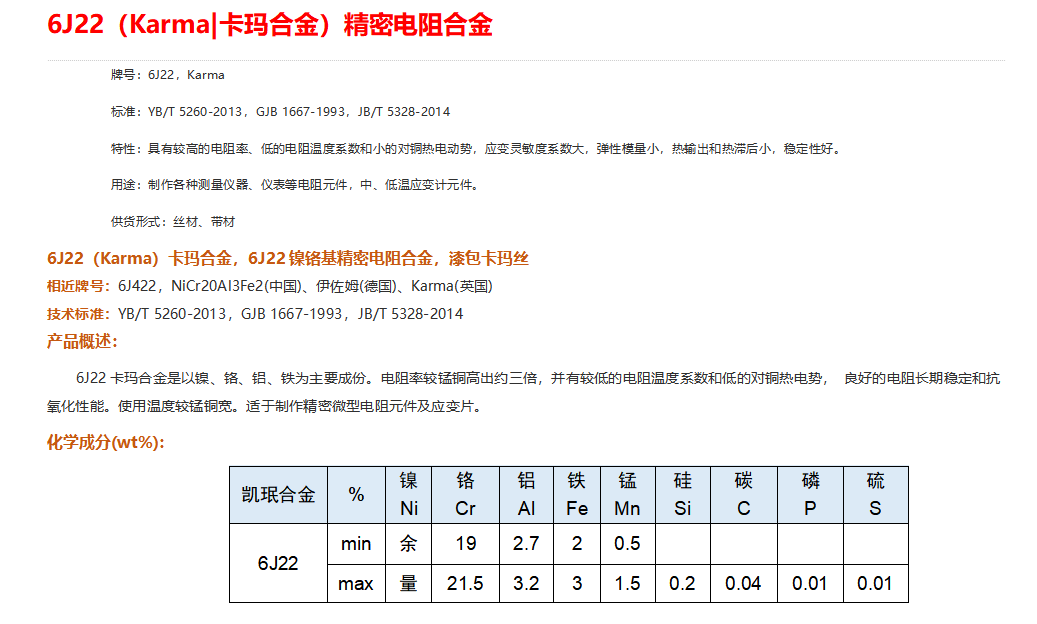Click the '锰 Mn' column header

pyautogui.click(x=628, y=495)
